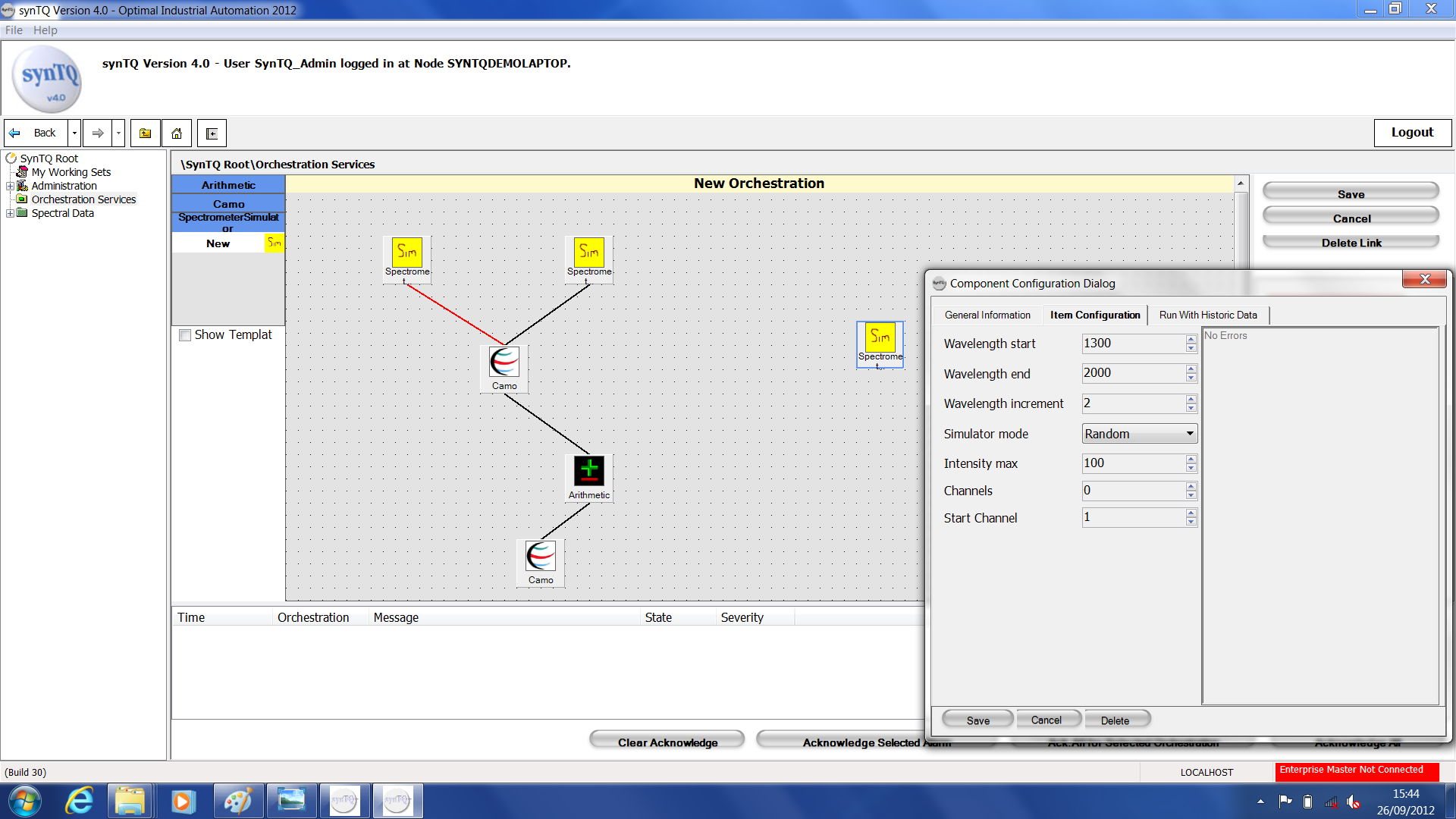Click the Delete Link button

click(1351, 243)
